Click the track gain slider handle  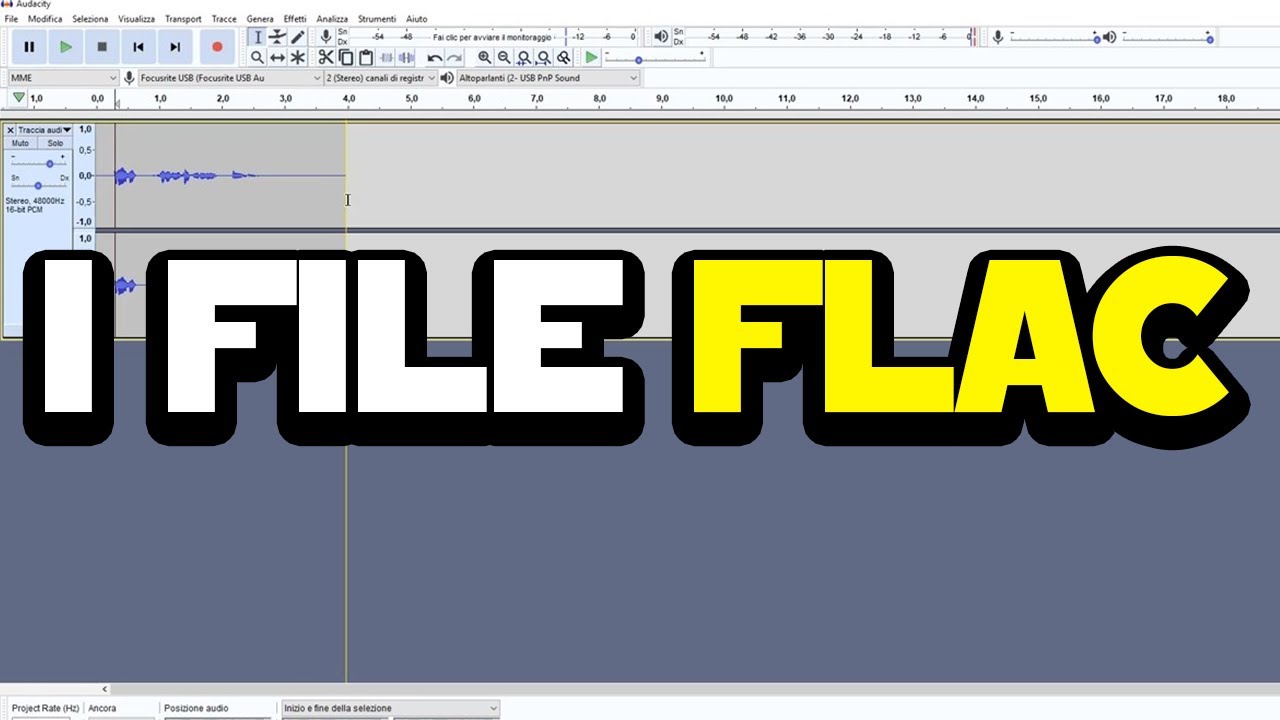click(x=49, y=164)
